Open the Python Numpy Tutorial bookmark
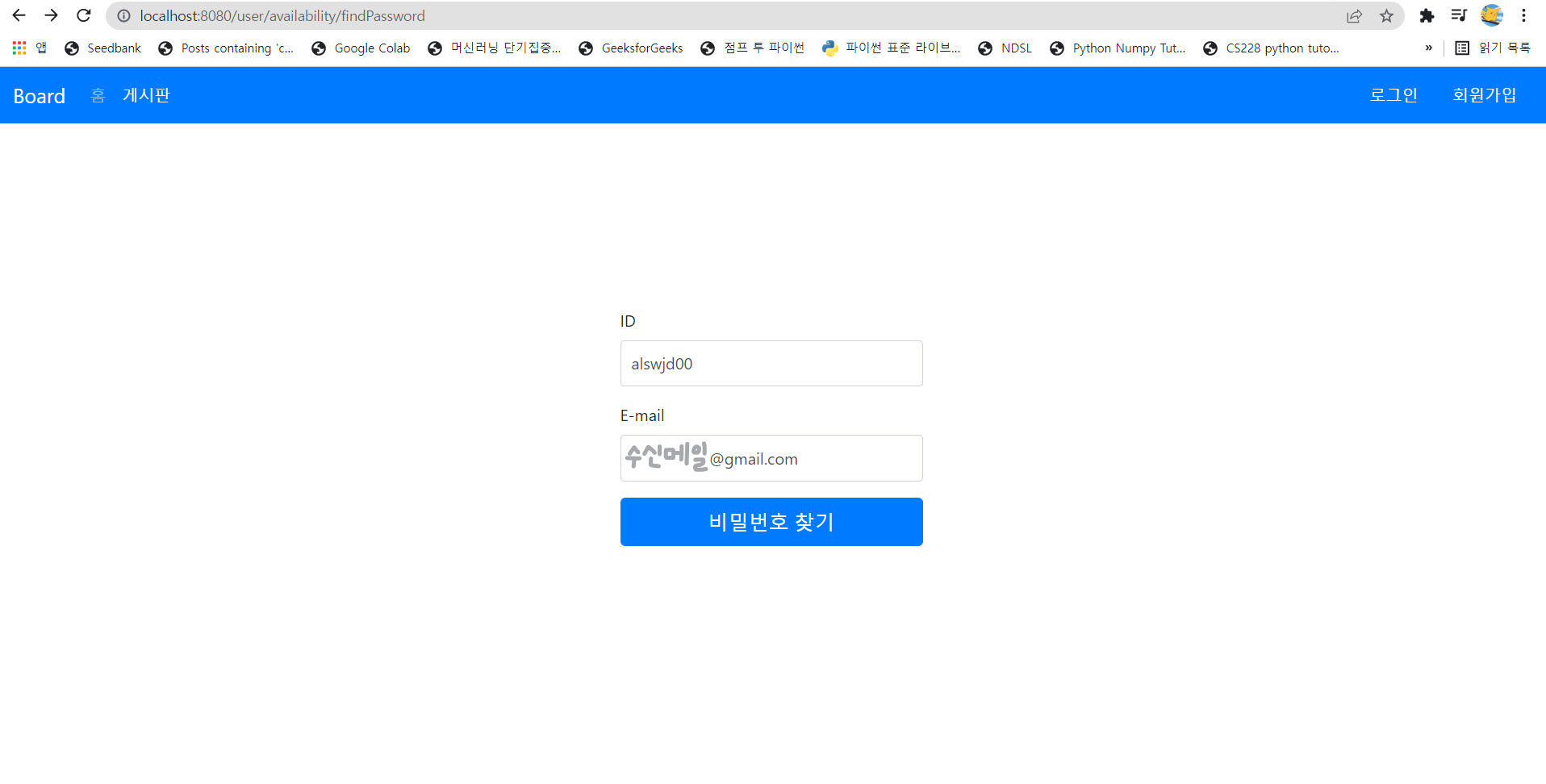The height and width of the screenshot is (784, 1546). pyautogui.click(x=1118, y=48)
